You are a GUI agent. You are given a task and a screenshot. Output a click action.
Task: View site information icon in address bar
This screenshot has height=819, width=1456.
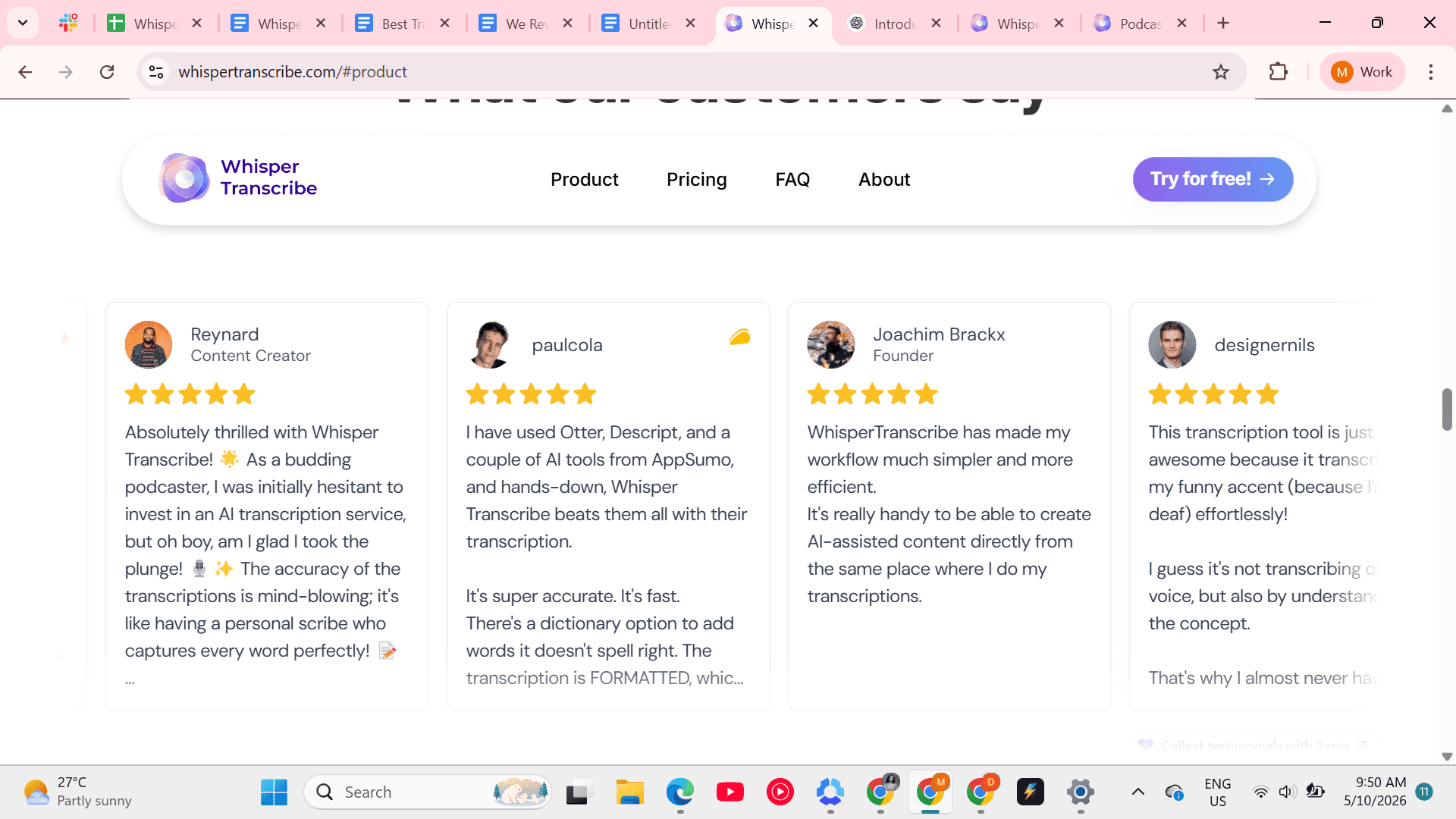(156, 72)
